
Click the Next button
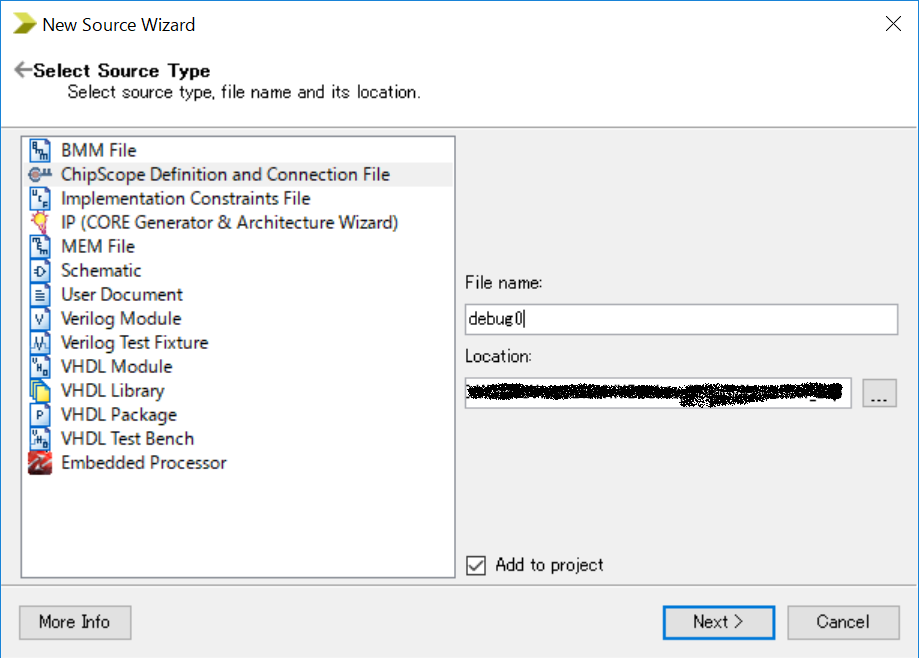(x=719, y=622)
